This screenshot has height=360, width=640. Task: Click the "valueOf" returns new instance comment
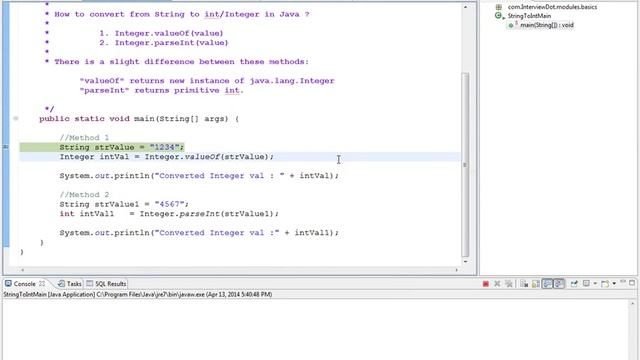point(207,81)
